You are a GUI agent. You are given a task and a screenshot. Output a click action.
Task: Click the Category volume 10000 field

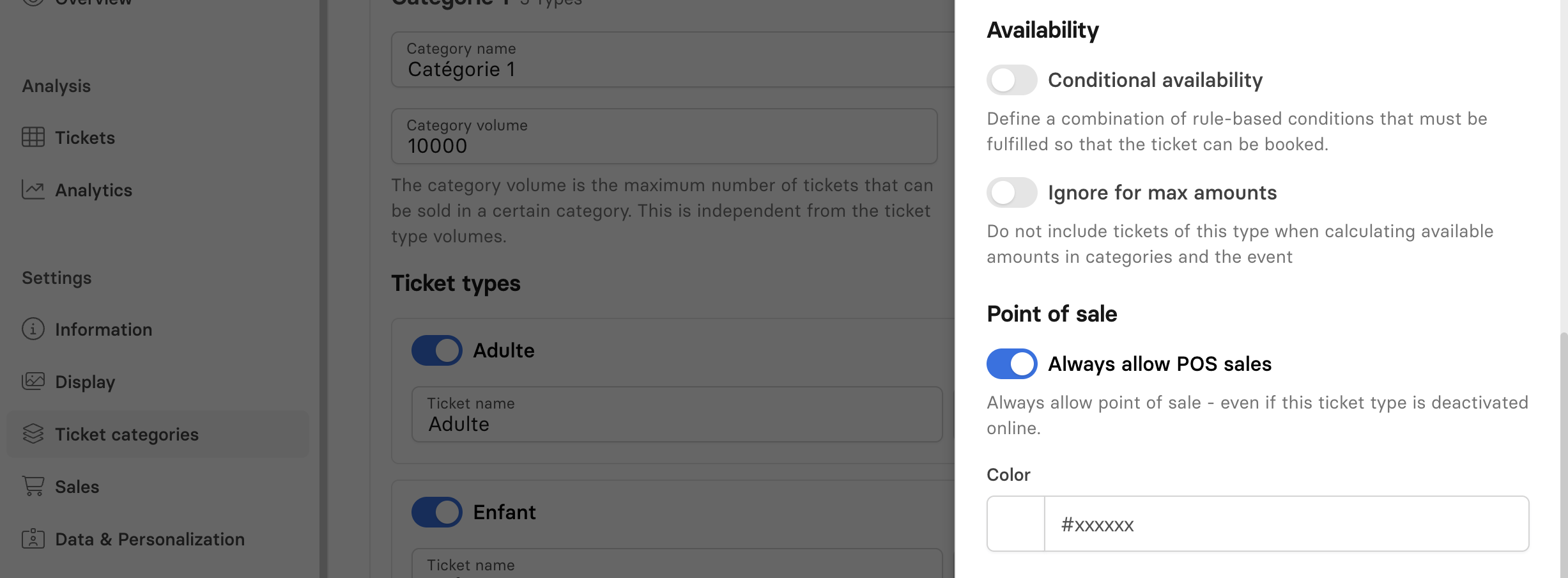click(663, 137)
